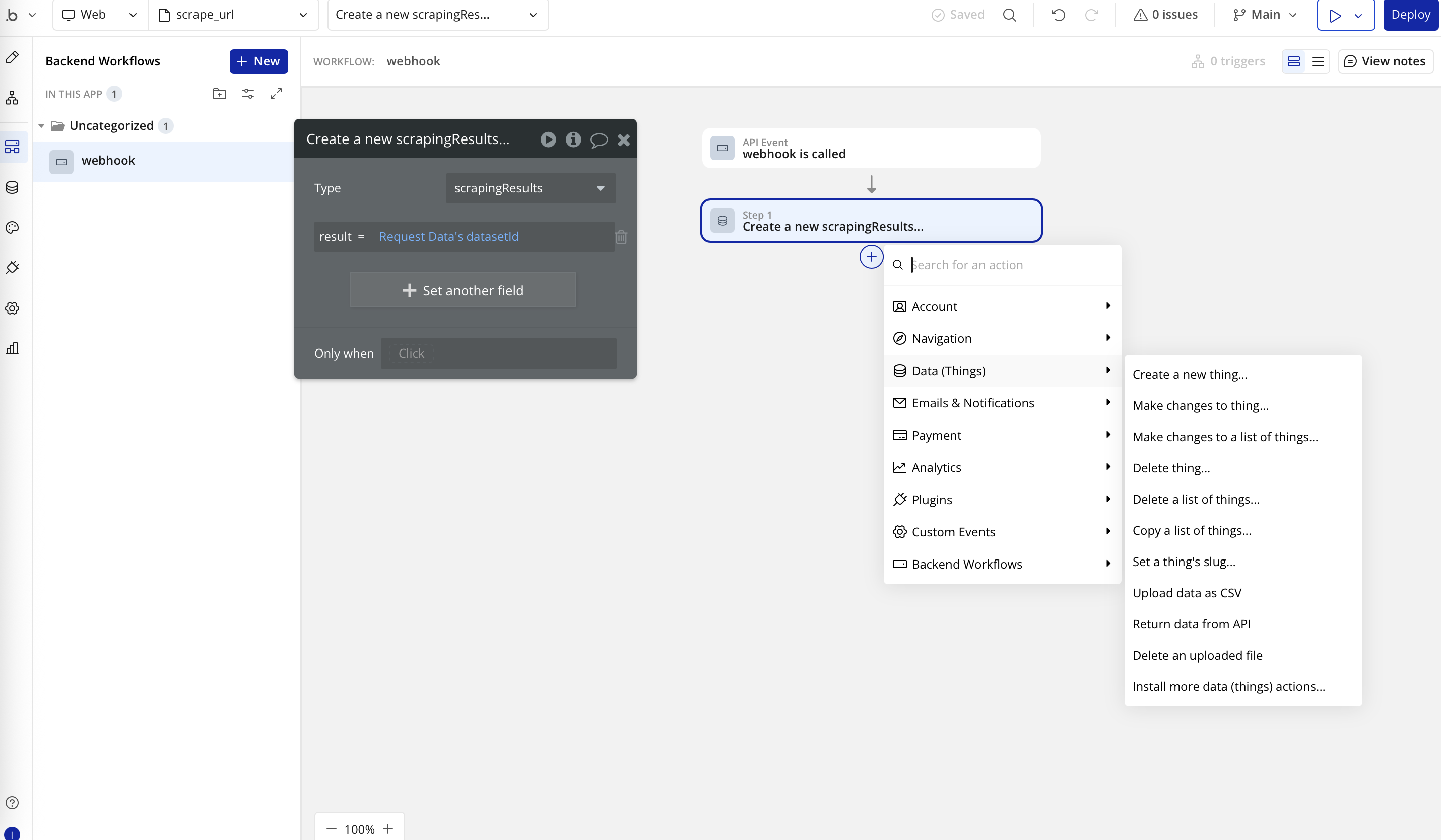Open the comment bubble in action panel
The height and width of the screenshot is (840, 1441).
[x=598, y=139]
